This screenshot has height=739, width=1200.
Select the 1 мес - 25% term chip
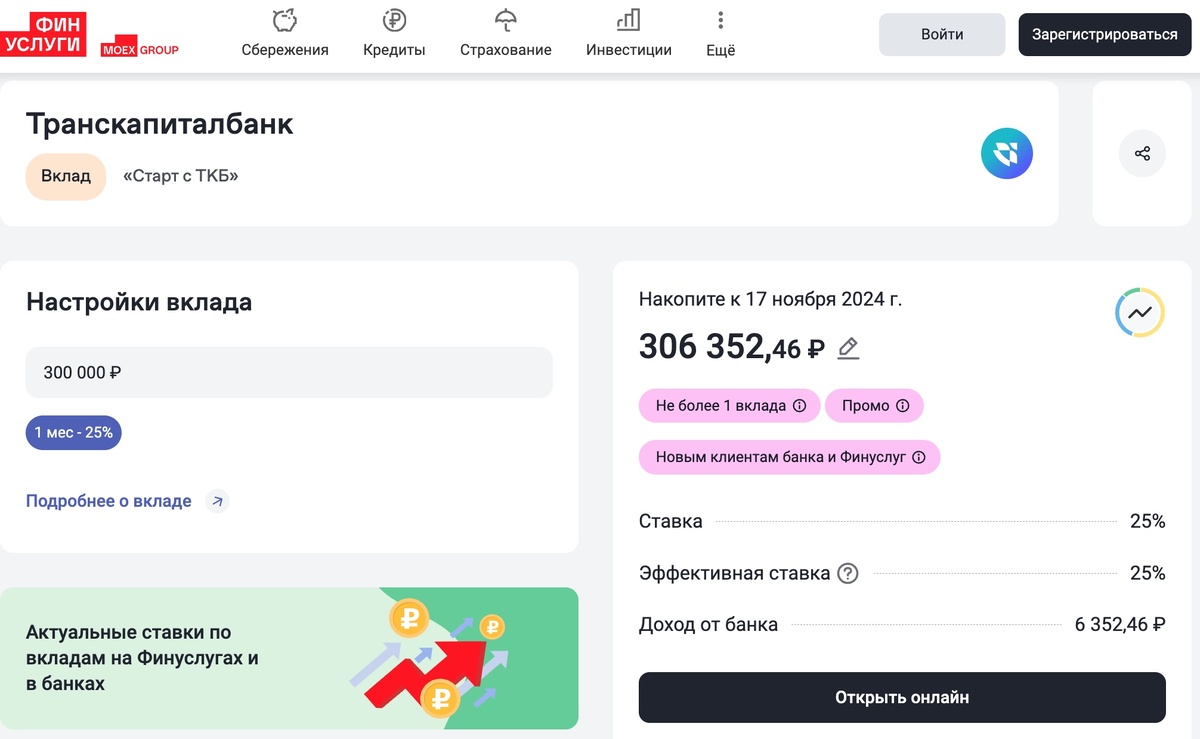click(x=73, y=432)
